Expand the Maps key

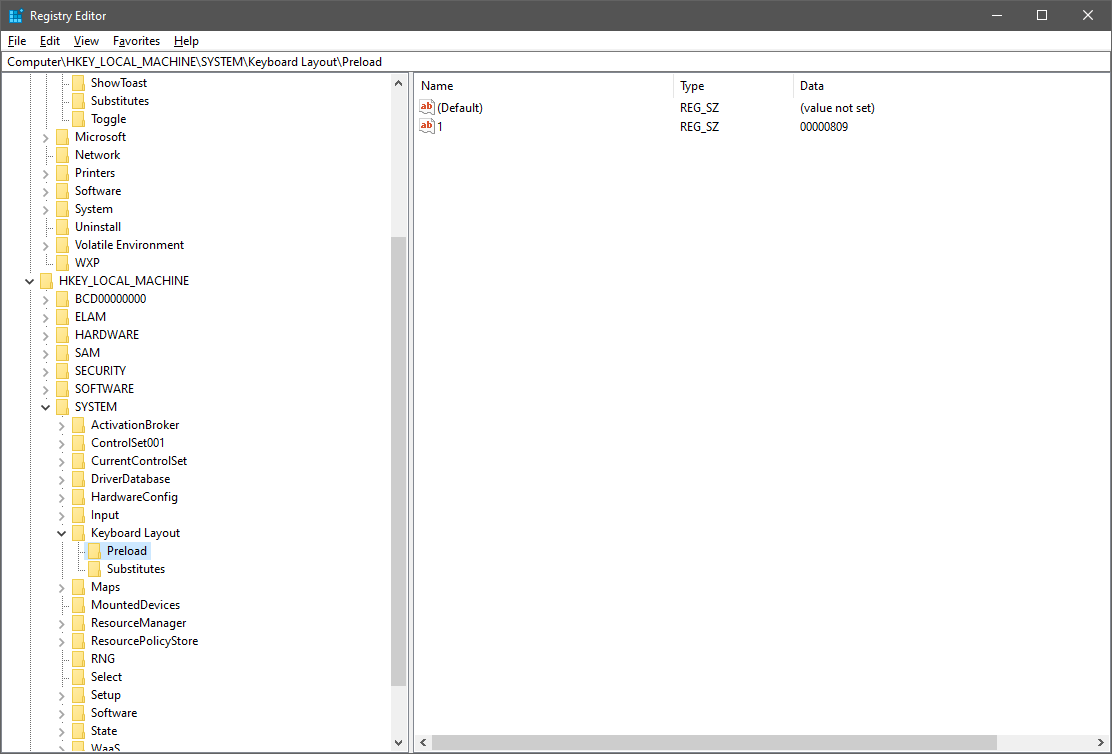click(62, 587)
